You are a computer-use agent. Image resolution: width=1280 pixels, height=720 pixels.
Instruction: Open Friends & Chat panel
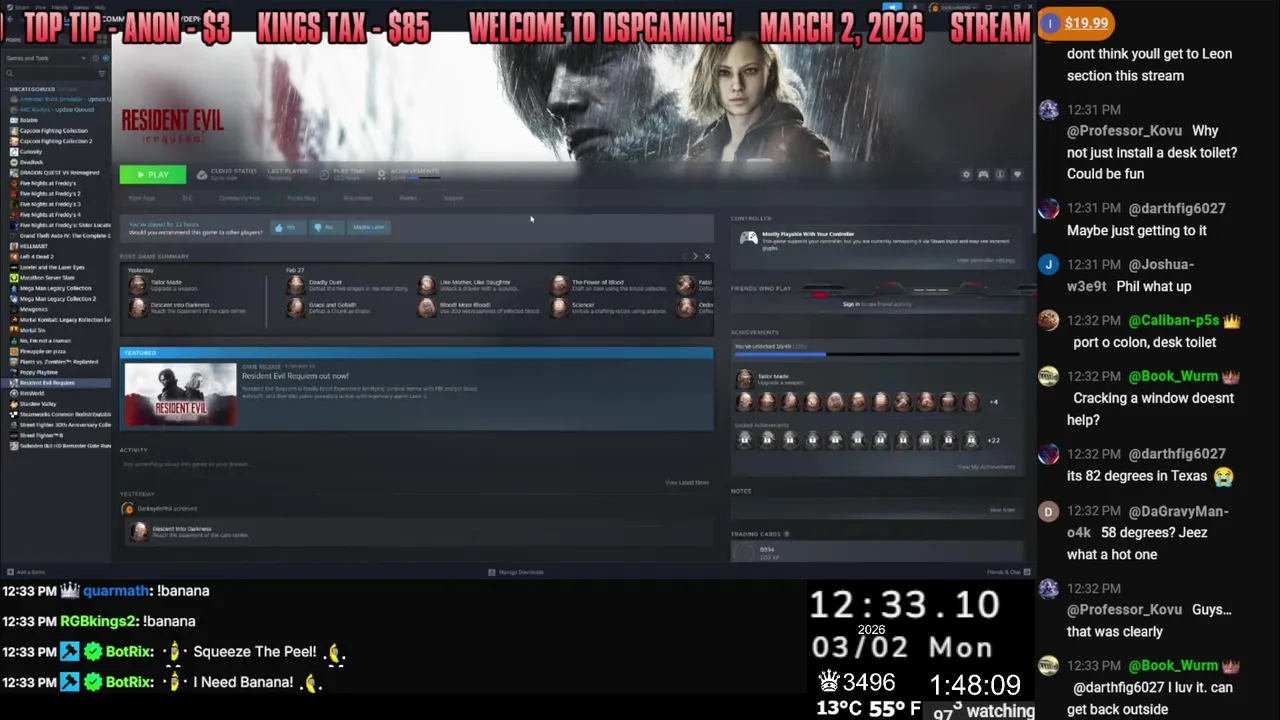tap(1006, 572)
